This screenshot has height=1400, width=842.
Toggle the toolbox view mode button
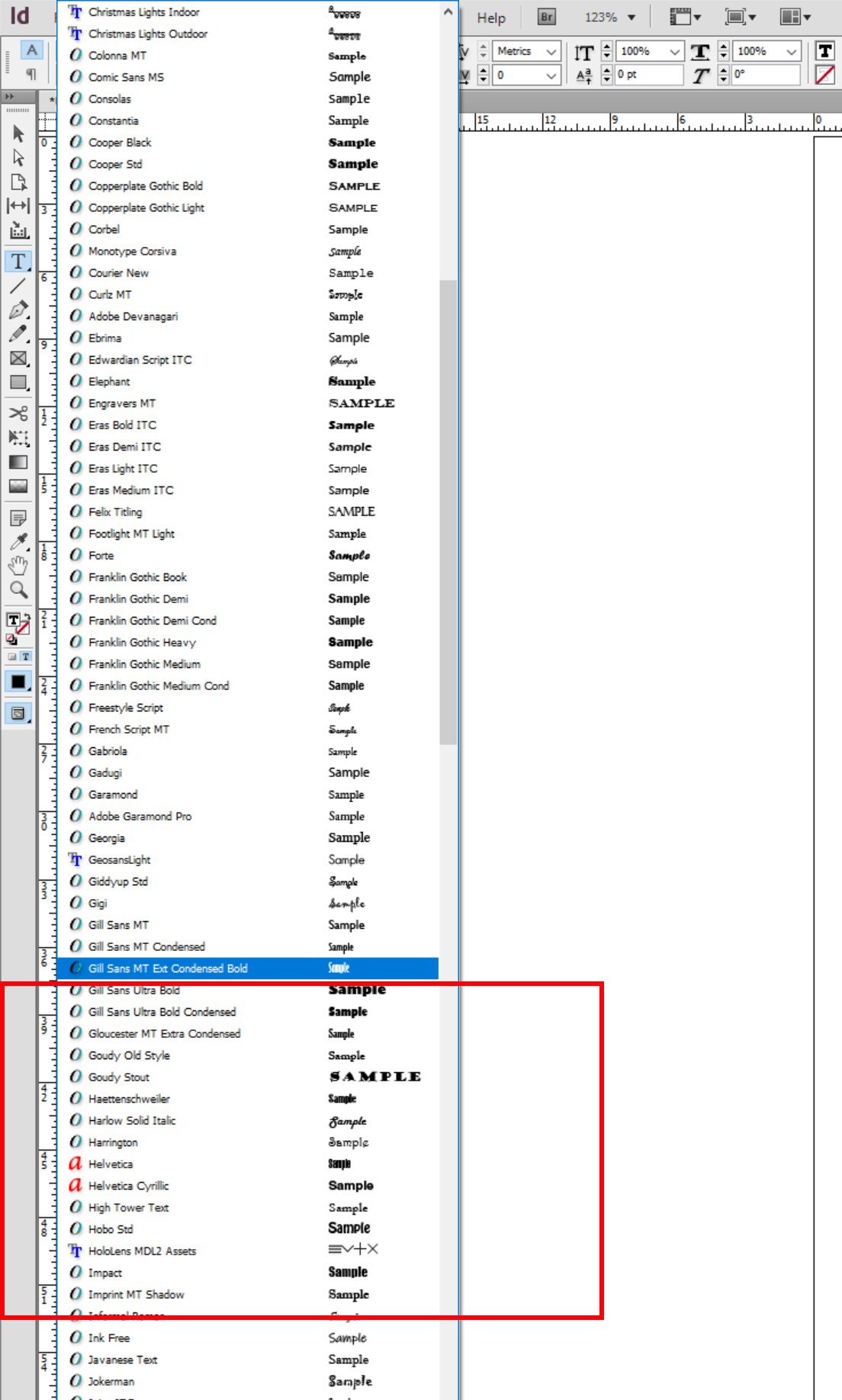pos(18,714)
